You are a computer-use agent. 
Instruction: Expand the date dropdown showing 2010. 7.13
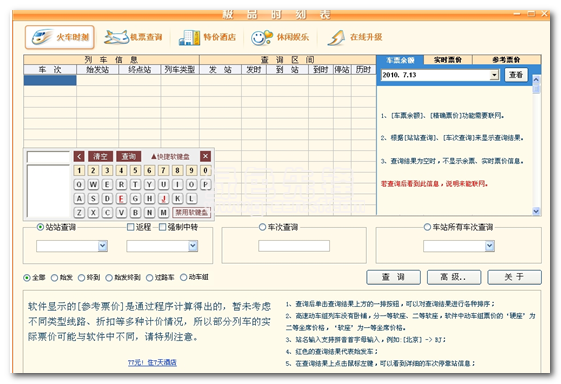coord(494,75)
